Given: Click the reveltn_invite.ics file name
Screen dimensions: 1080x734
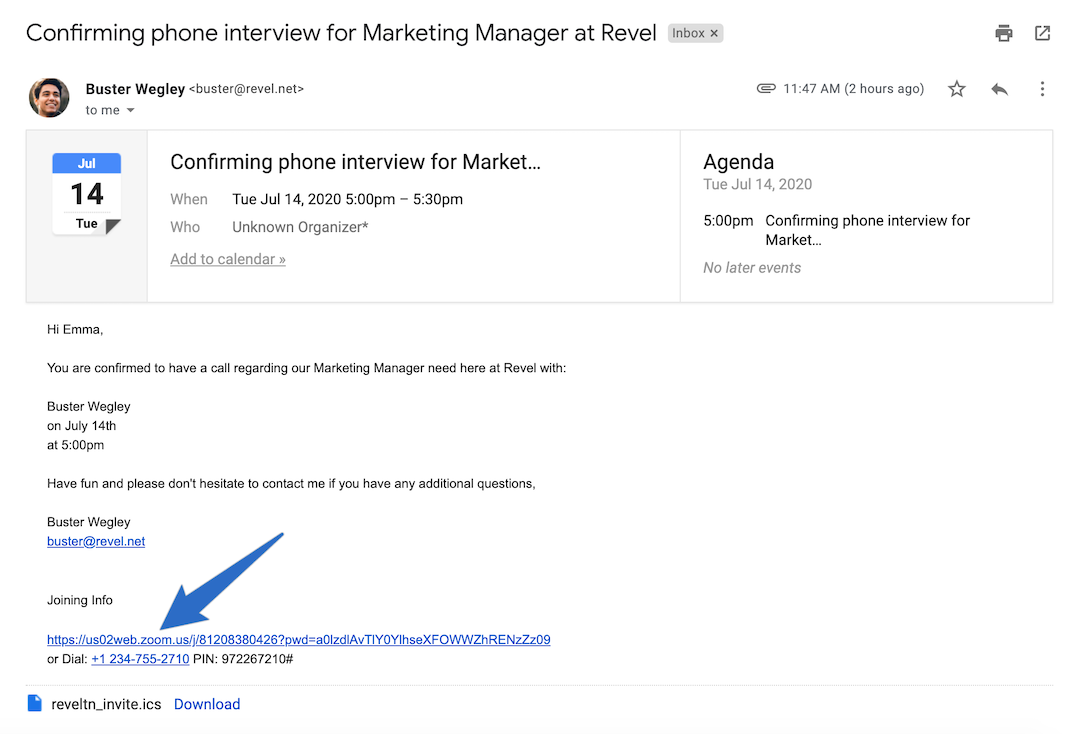Looking at the screenshot, I should pos(106,704).
